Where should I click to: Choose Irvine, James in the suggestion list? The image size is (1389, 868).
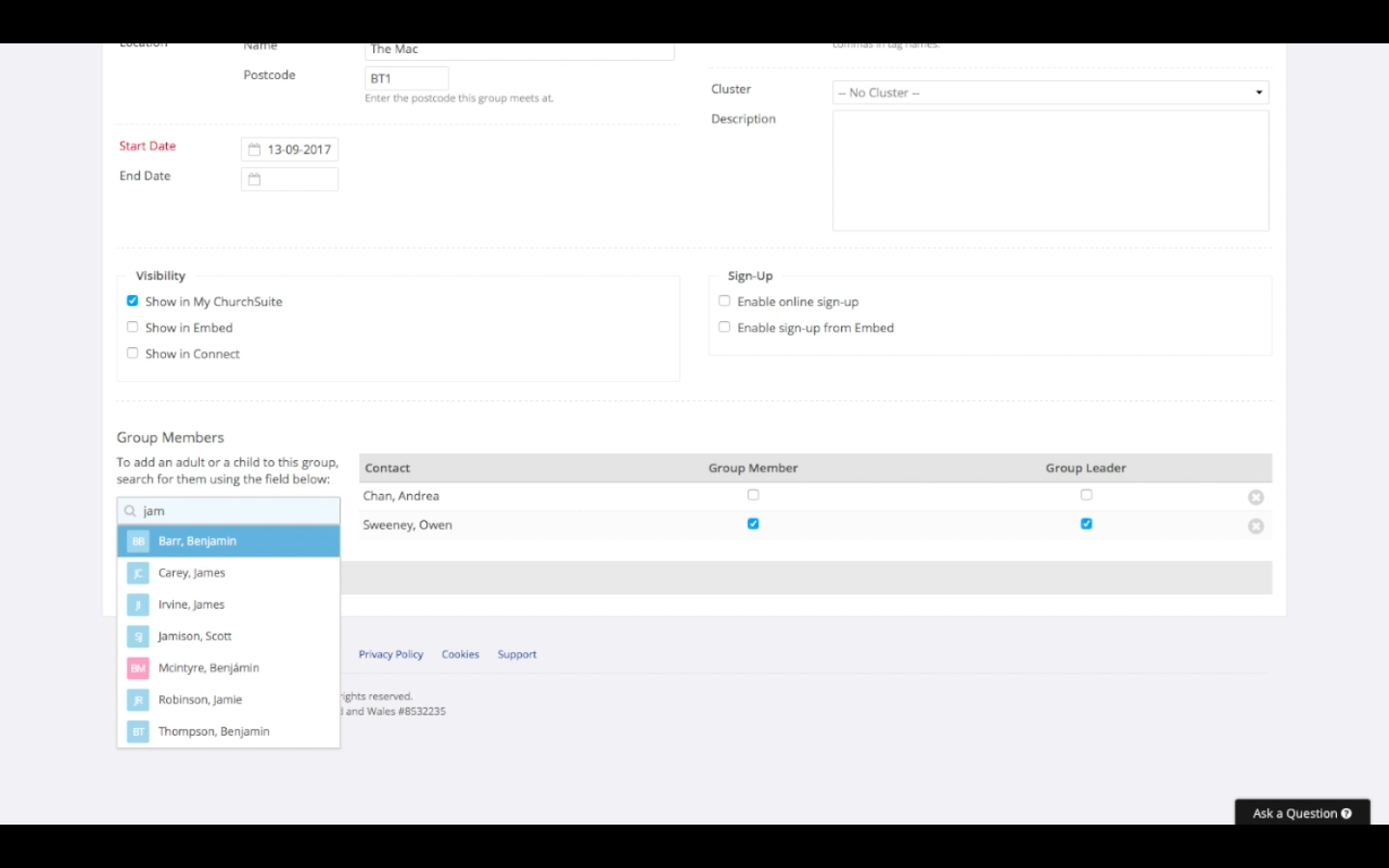tap(229, 605)
